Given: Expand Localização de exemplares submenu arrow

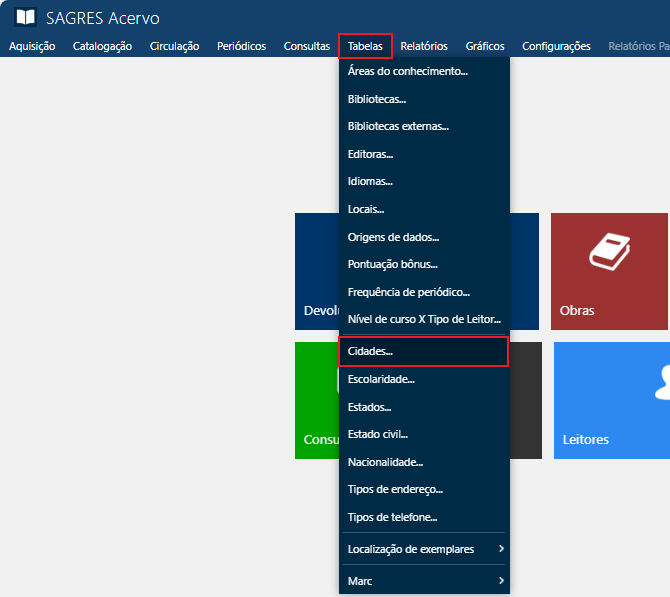Looking at the screenshot, I should 501,549.
